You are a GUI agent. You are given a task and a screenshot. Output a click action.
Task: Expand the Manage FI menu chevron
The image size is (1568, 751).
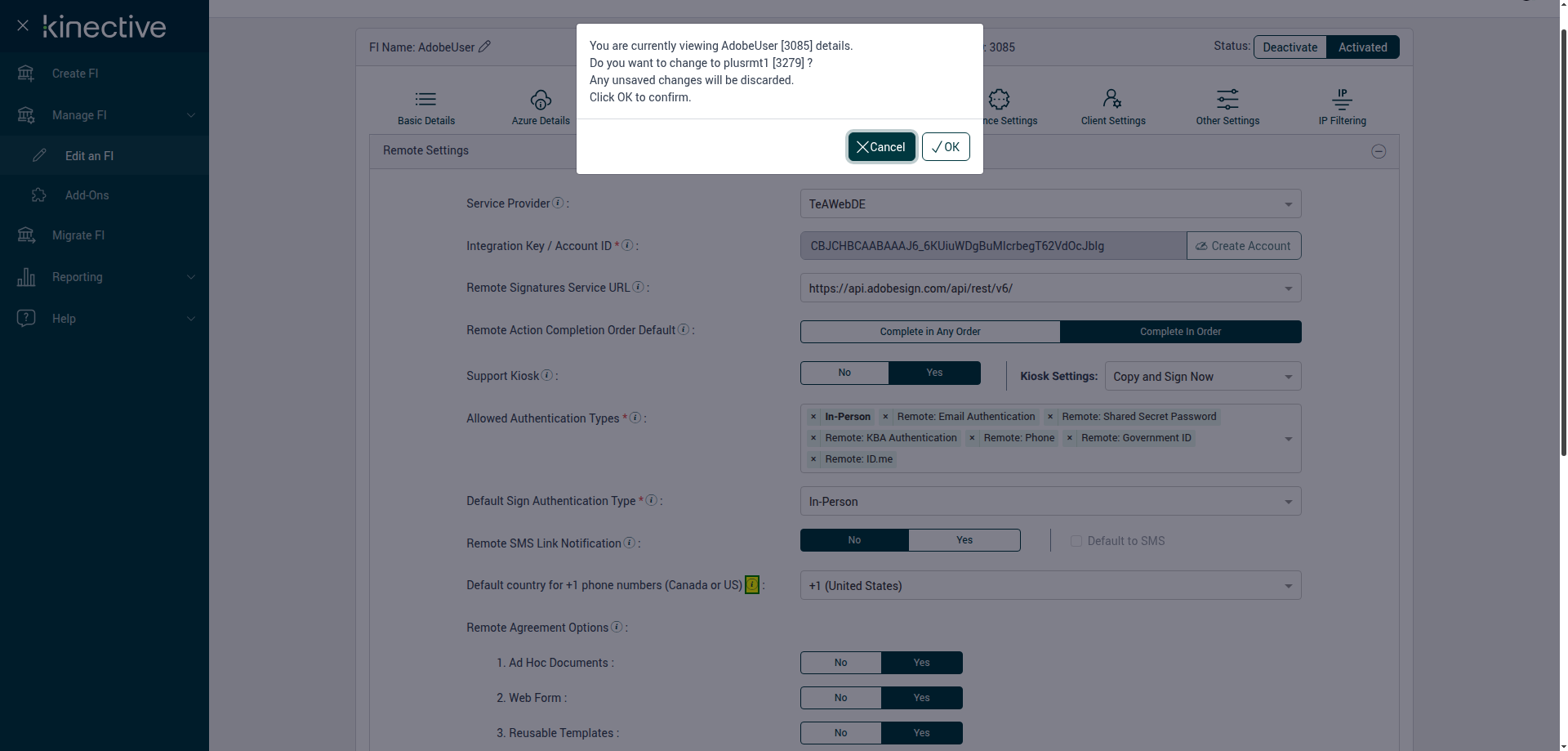tap(191, 115)
